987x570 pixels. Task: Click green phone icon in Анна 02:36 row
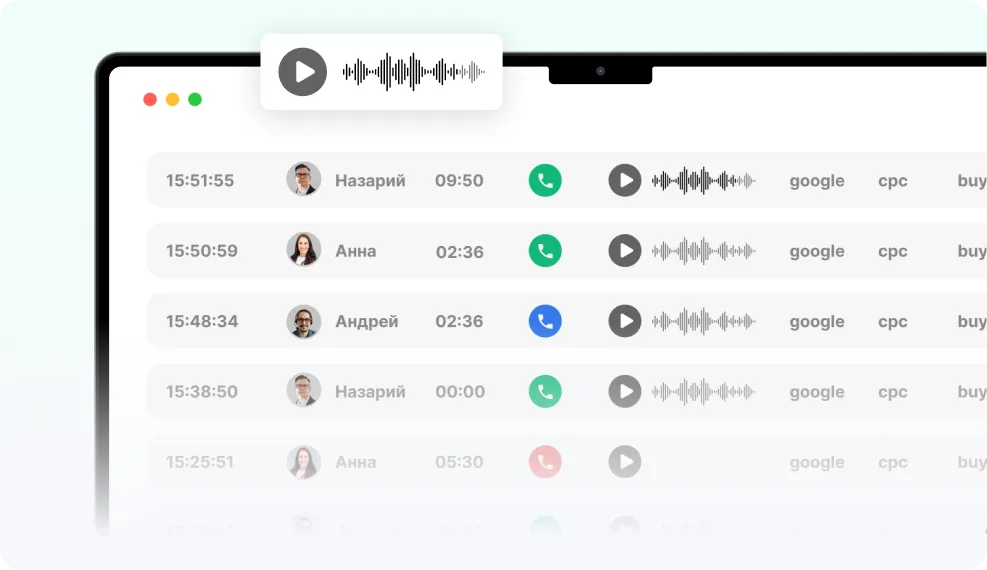545,251
